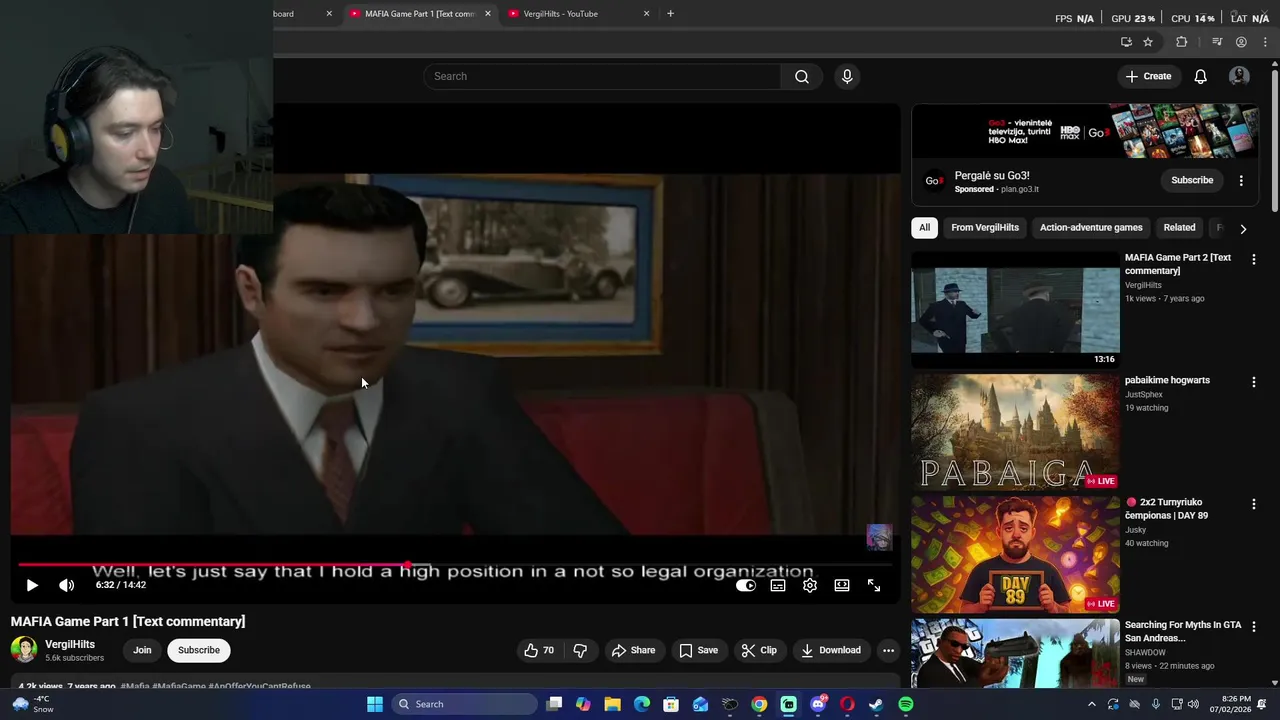Close the MAFIA Game Part 1 browser tab
Screen dimensions: 1280x720
pyautogui.click(x=488, y=14)
